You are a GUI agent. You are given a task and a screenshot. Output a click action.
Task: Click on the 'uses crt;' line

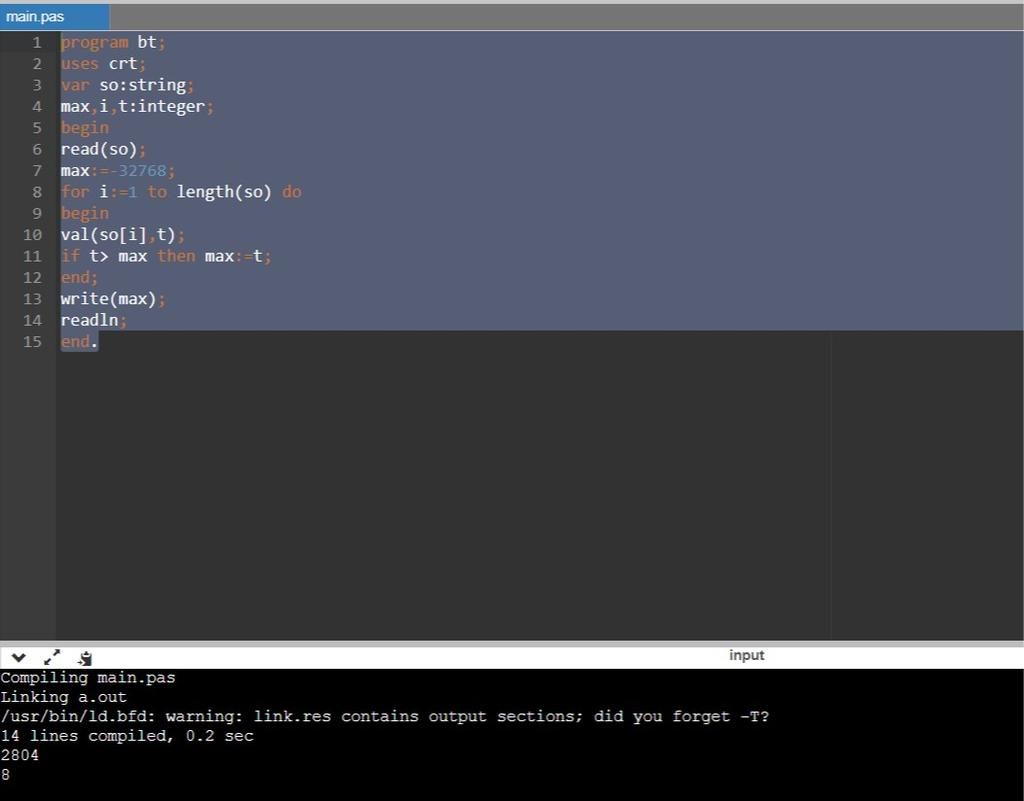(x=103, y=64)
